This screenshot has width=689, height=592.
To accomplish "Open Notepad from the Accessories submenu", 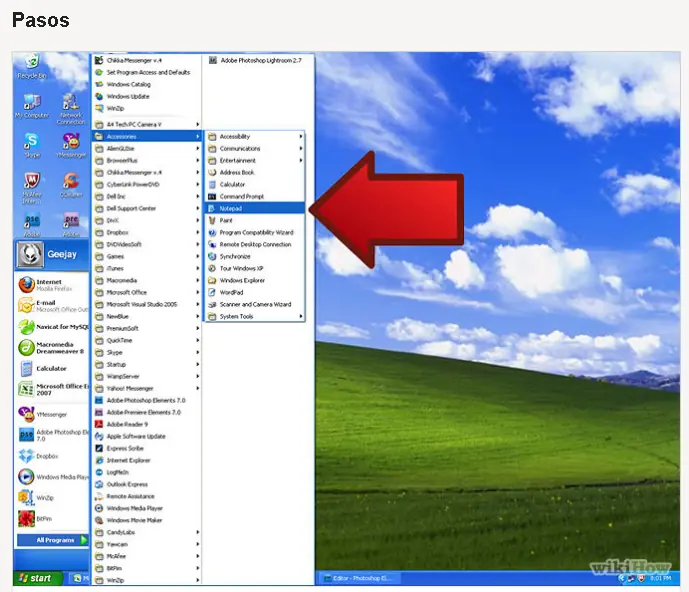I will tap(232, 208).
